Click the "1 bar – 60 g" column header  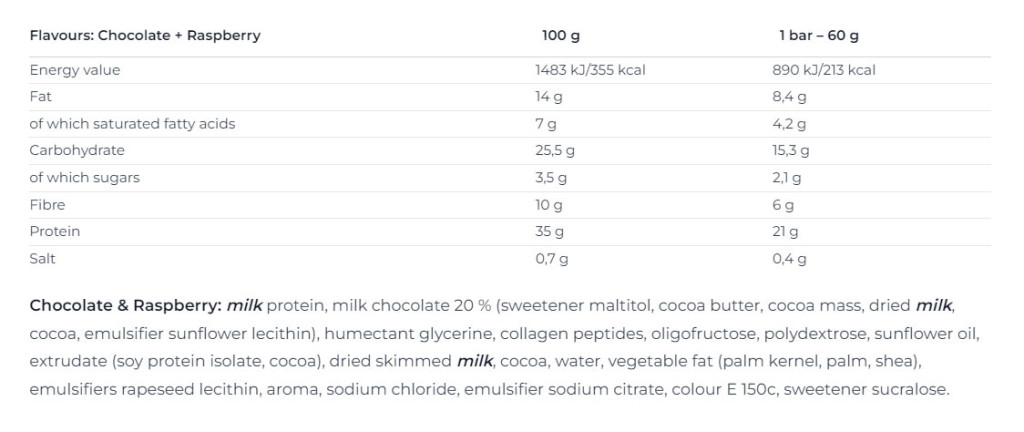(818, 36)
